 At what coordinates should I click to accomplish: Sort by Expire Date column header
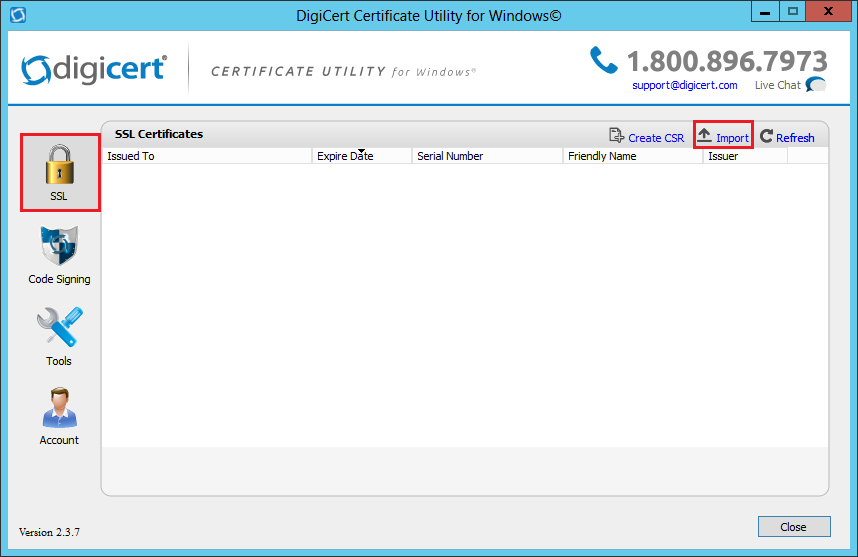tap(361, 156)
